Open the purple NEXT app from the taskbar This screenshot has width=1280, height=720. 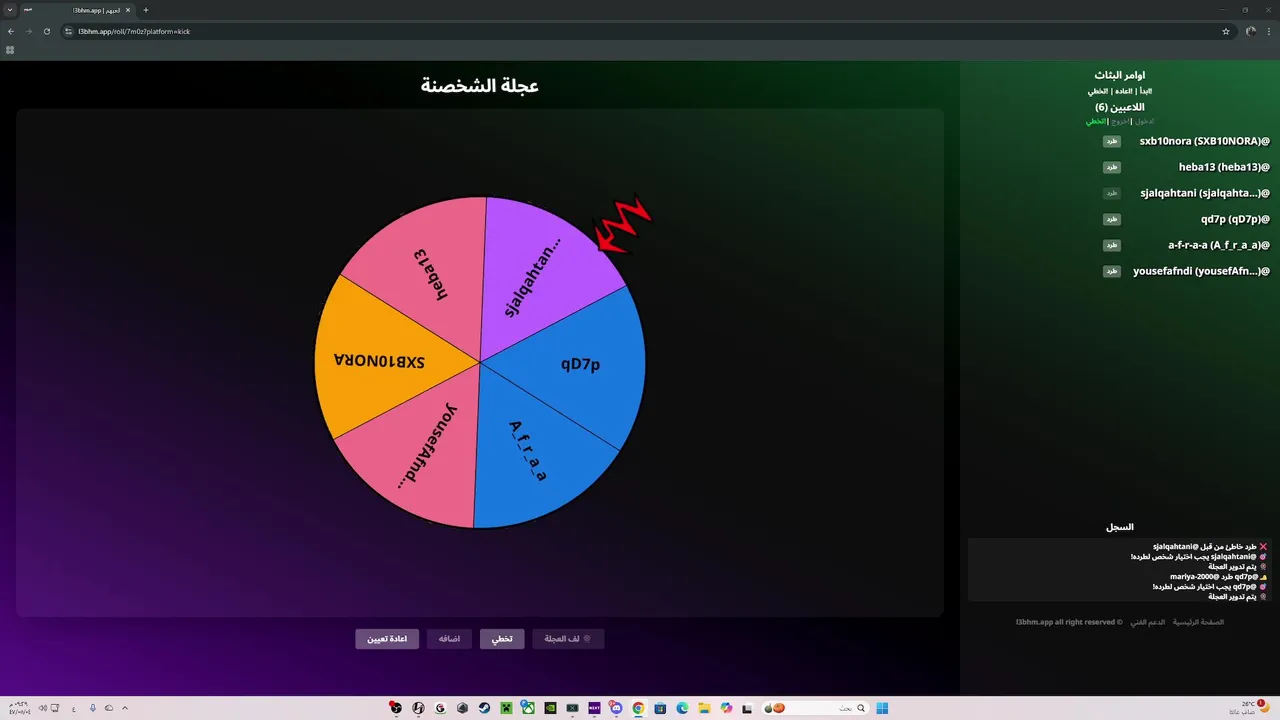tap(594, 708)
